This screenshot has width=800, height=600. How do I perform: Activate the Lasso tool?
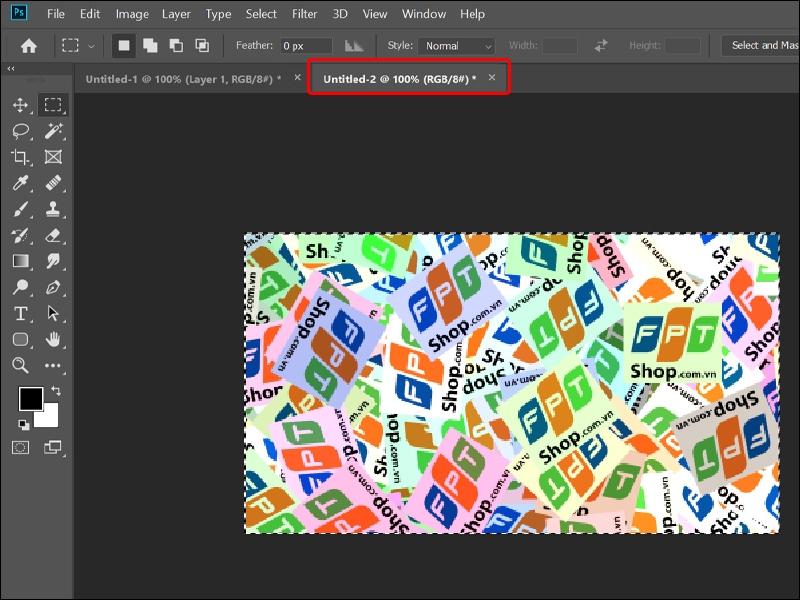20,130
